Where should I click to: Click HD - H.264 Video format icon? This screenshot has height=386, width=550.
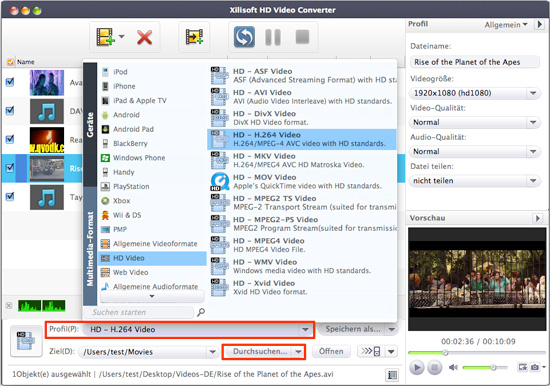click(x=220, y=139)
